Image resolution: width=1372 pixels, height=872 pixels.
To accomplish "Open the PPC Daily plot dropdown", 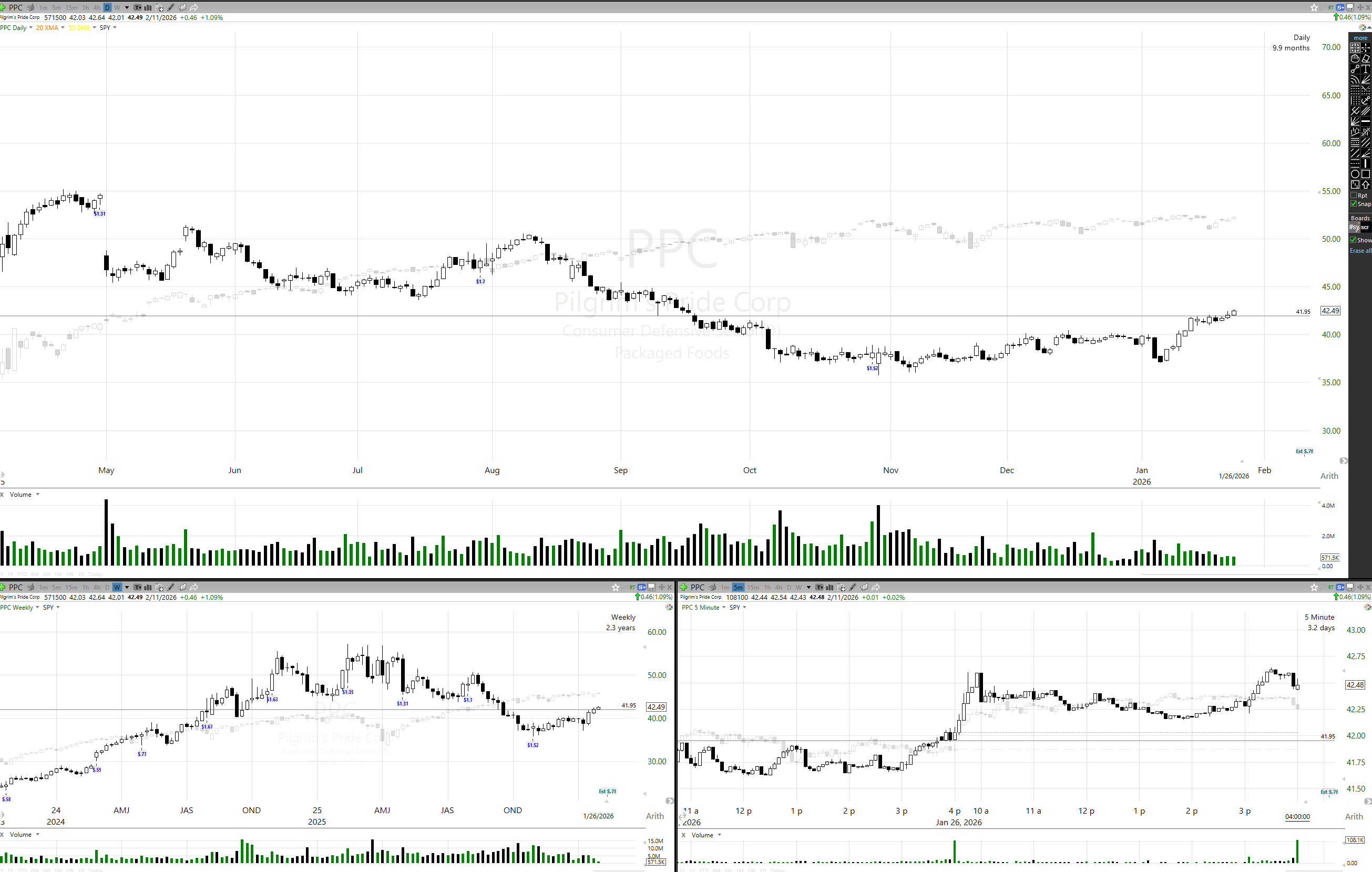I will click(31, 27).
